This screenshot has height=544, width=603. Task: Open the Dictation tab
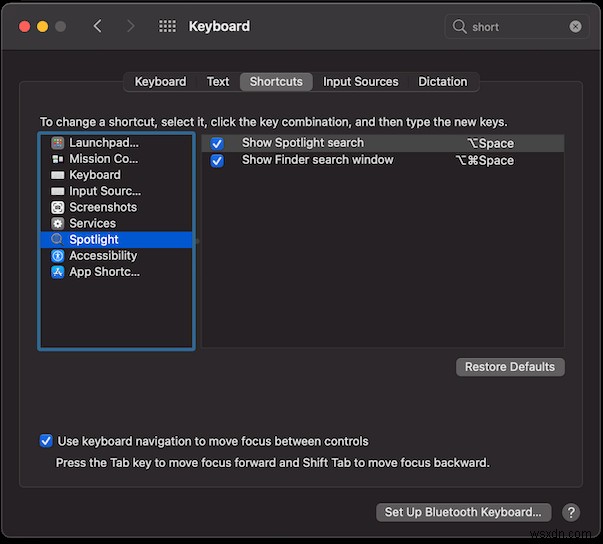pyautogui.click(x=442, y=82)
